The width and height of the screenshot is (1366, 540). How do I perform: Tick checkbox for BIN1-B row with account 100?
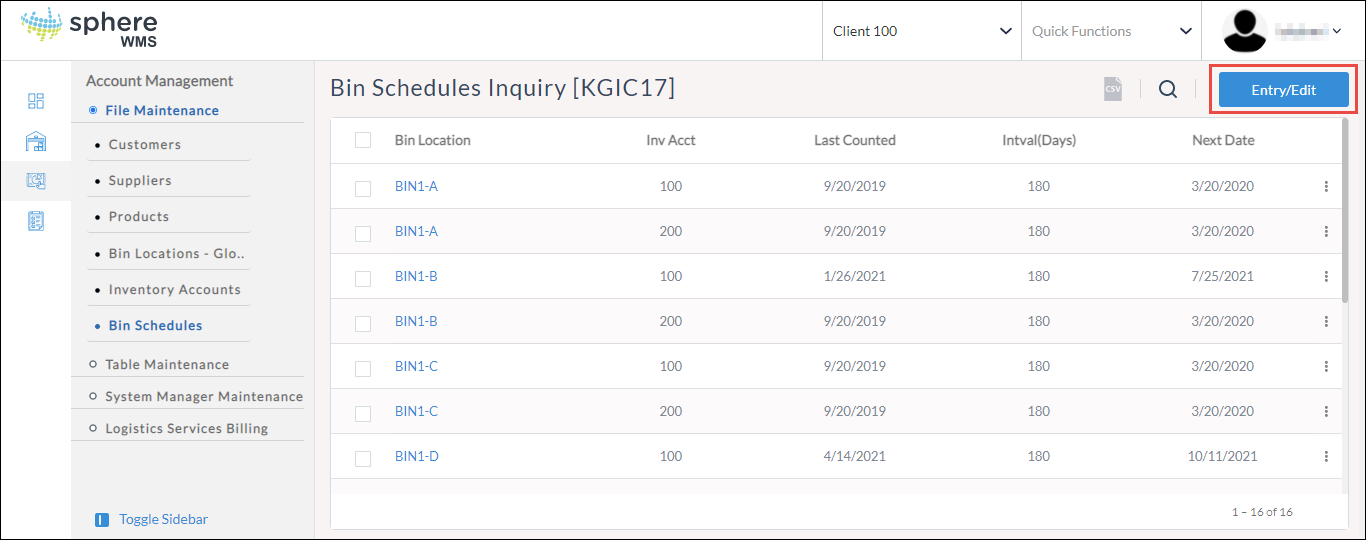click(x=363, y=278)
